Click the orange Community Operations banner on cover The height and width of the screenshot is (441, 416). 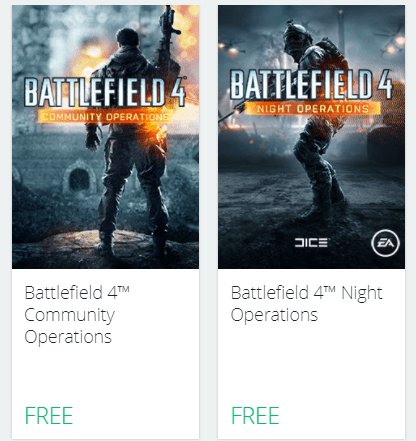[105, 117]
